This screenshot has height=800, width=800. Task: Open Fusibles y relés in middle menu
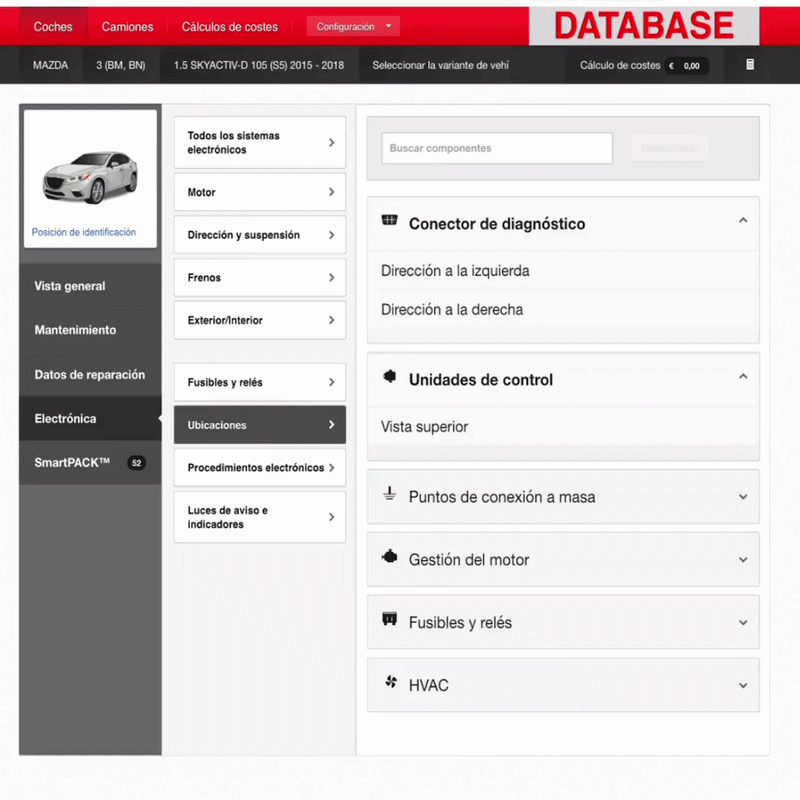click(260, 382)
